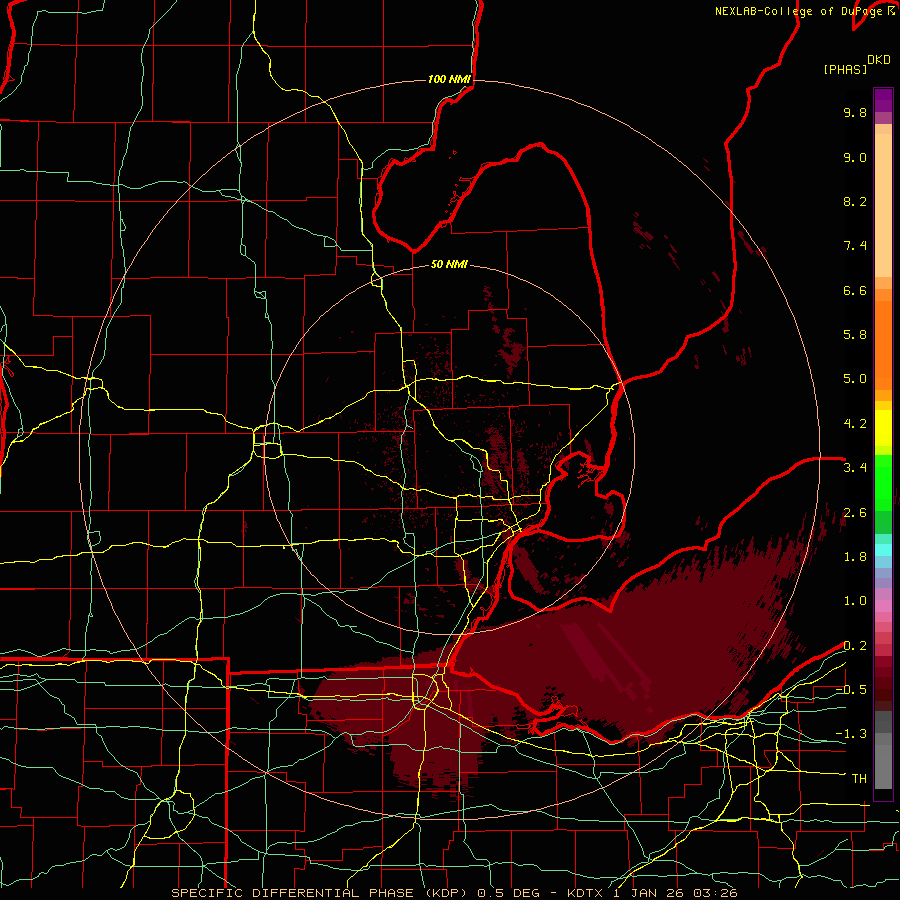Image resolution: width=900 pixels, height=900 pixels.
Task: Click the 6.6 scale value
Action: (855, 290)
